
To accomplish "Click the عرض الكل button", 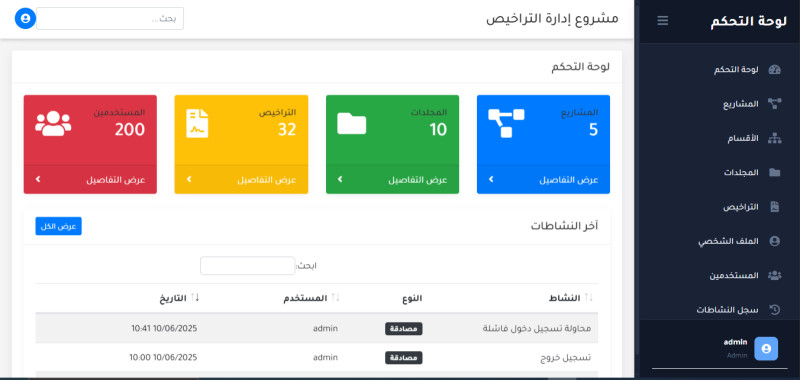I will [x=58, y=226].
